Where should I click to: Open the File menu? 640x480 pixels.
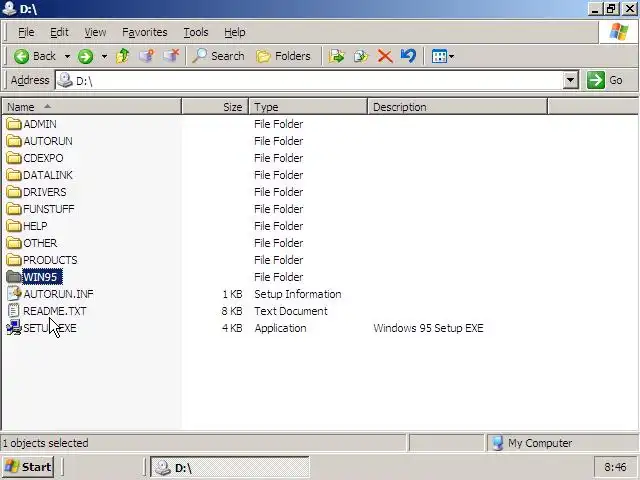pos(26,32)
